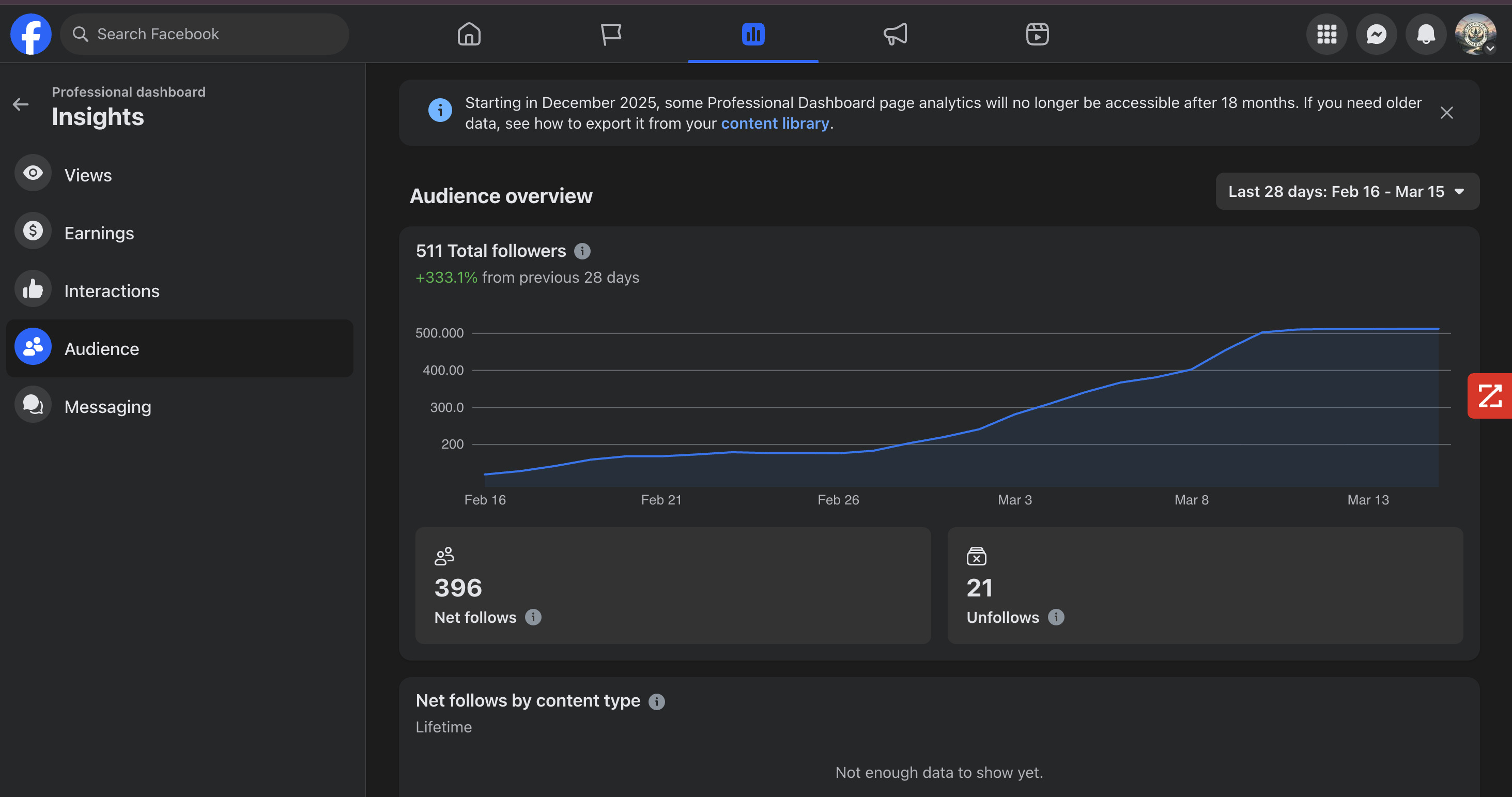This screenshot has width=1512, height=797.
Task: Open the Messenger chat icon
Action: click(1377, 34)
